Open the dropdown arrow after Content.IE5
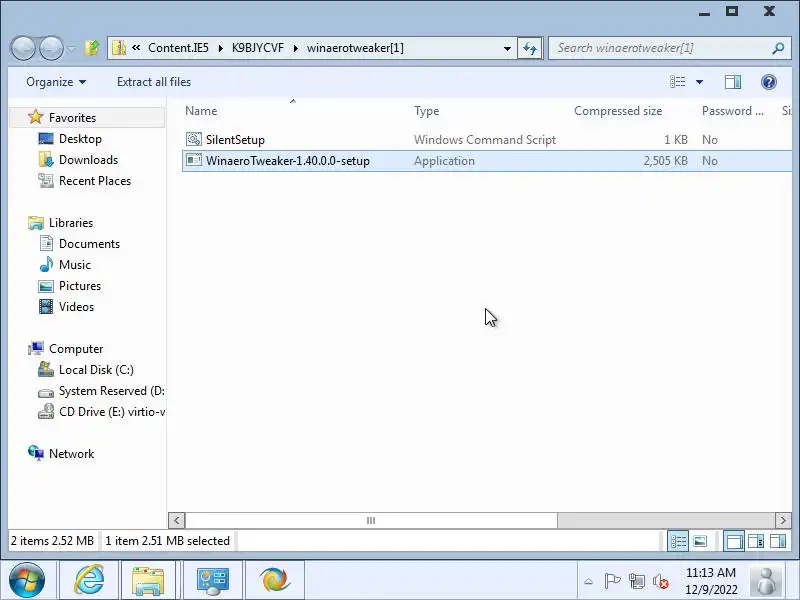This screenshot has width=800, height=600. (220, 48)
